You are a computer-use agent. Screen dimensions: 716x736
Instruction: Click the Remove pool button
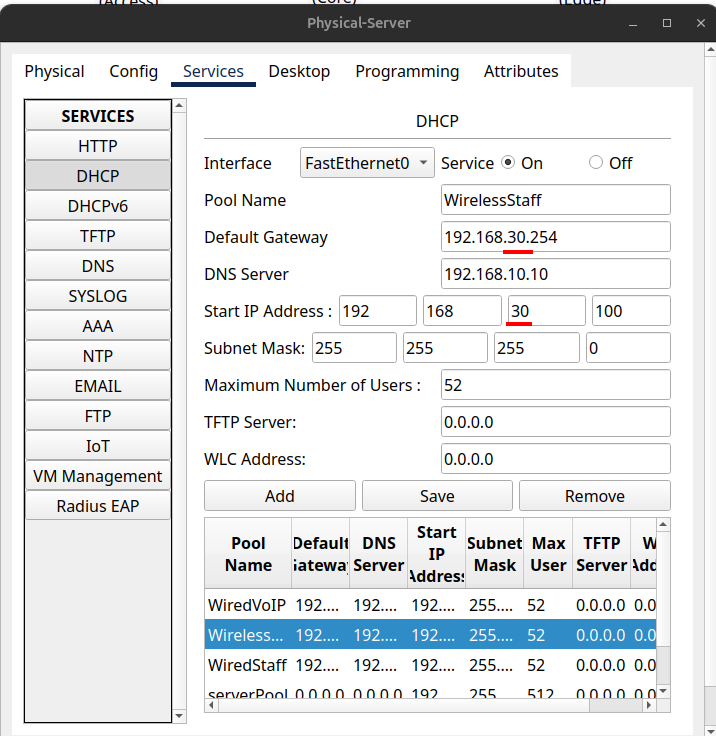pos(595,496)
